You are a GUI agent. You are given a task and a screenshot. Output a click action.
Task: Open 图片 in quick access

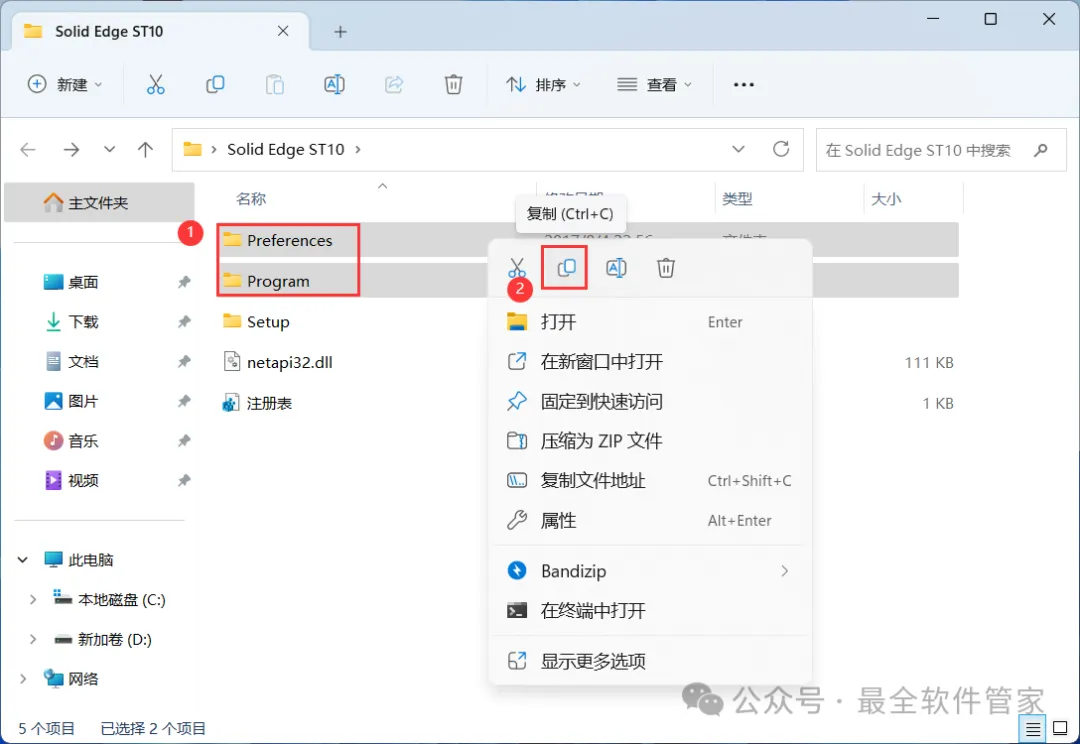(x=83, y=401)
